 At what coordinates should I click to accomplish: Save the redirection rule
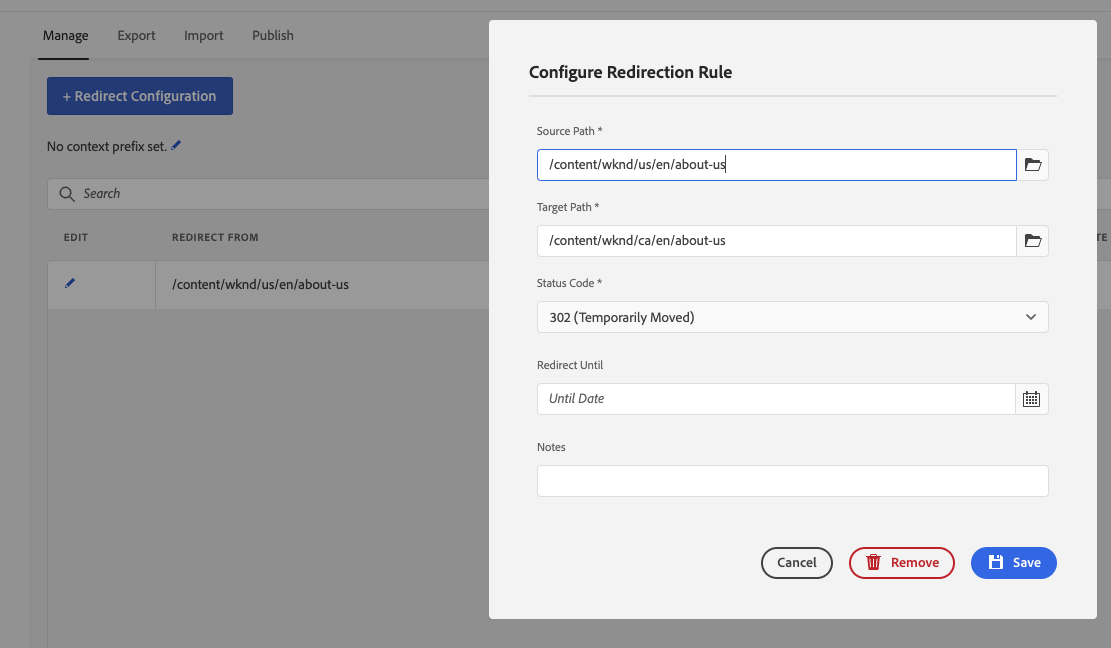(1013, 563)
